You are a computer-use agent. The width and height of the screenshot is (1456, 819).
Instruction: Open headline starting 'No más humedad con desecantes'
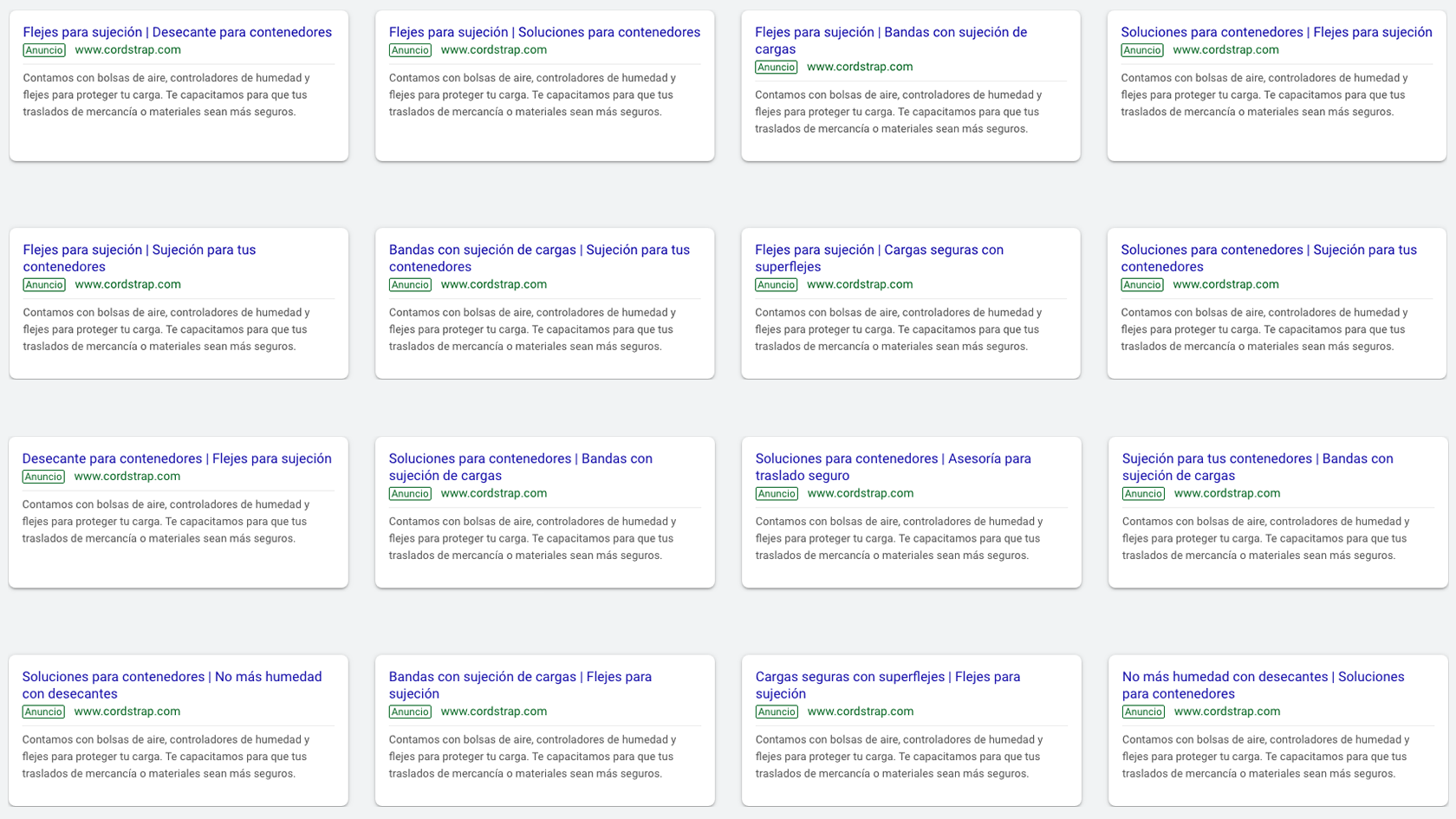click(1263, 686)
